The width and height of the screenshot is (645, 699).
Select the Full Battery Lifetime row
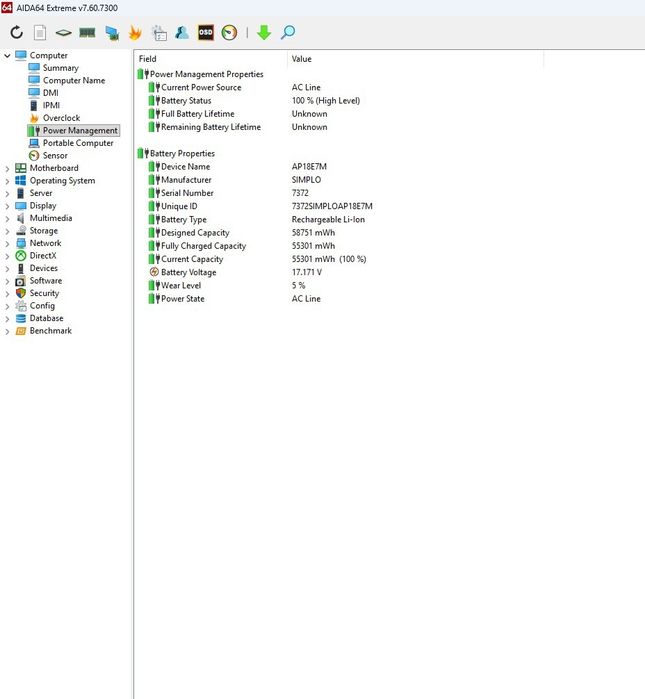tap(341, 114)
